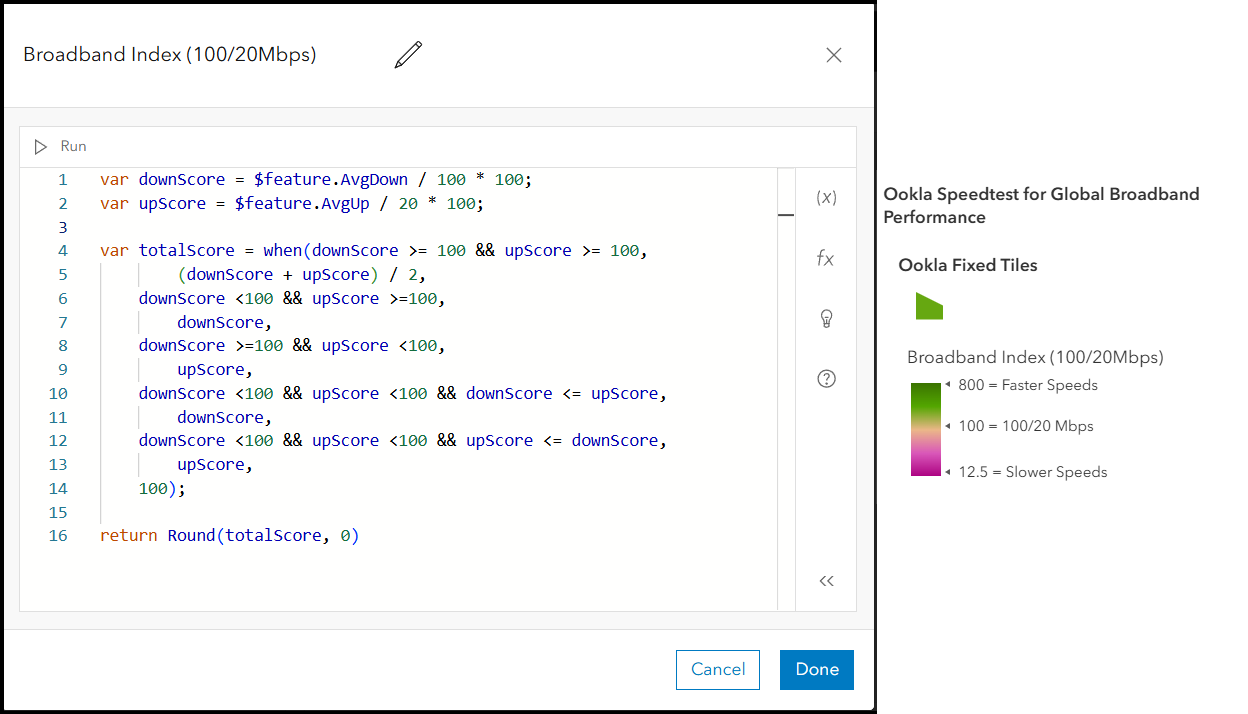Open the help documentation icon
The image size is (1248, 714).
tap(826, 379)
